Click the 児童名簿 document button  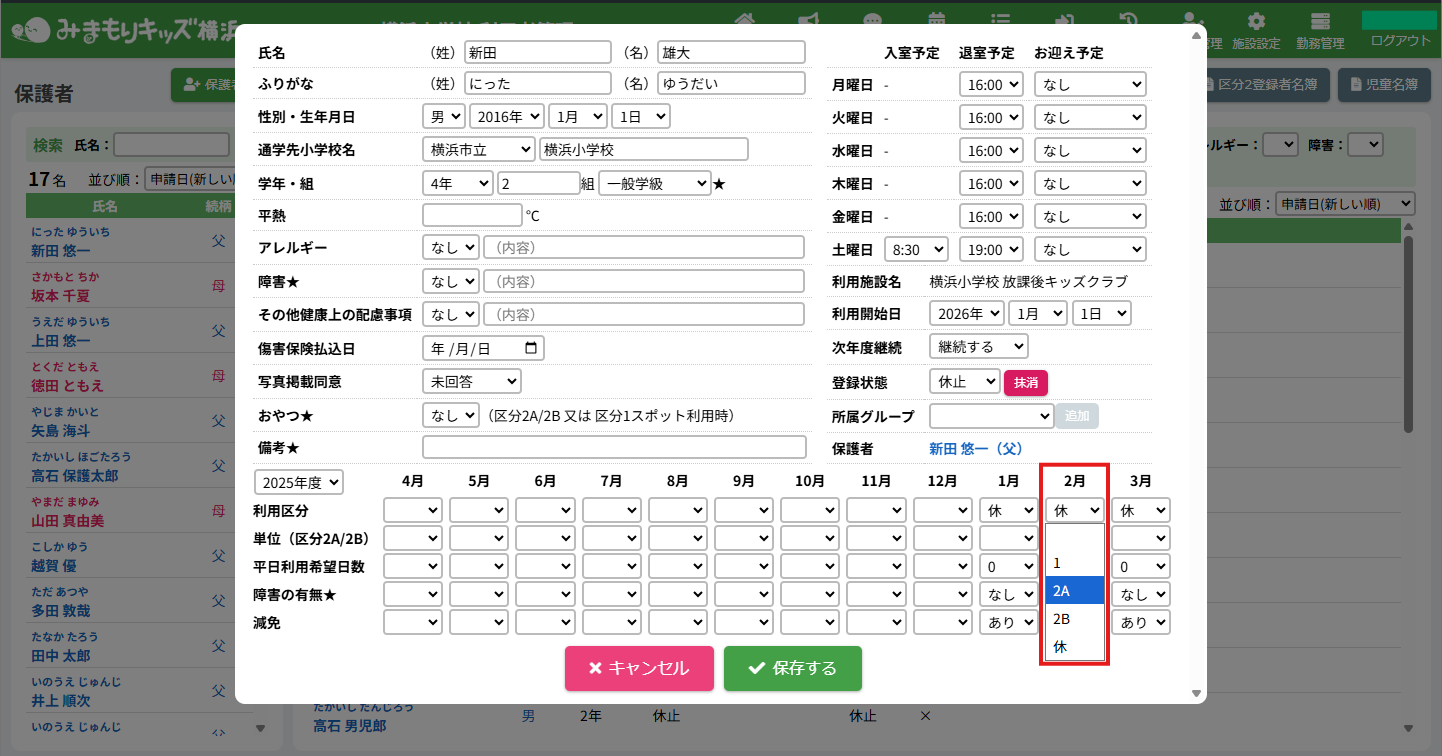point(1384,85)
